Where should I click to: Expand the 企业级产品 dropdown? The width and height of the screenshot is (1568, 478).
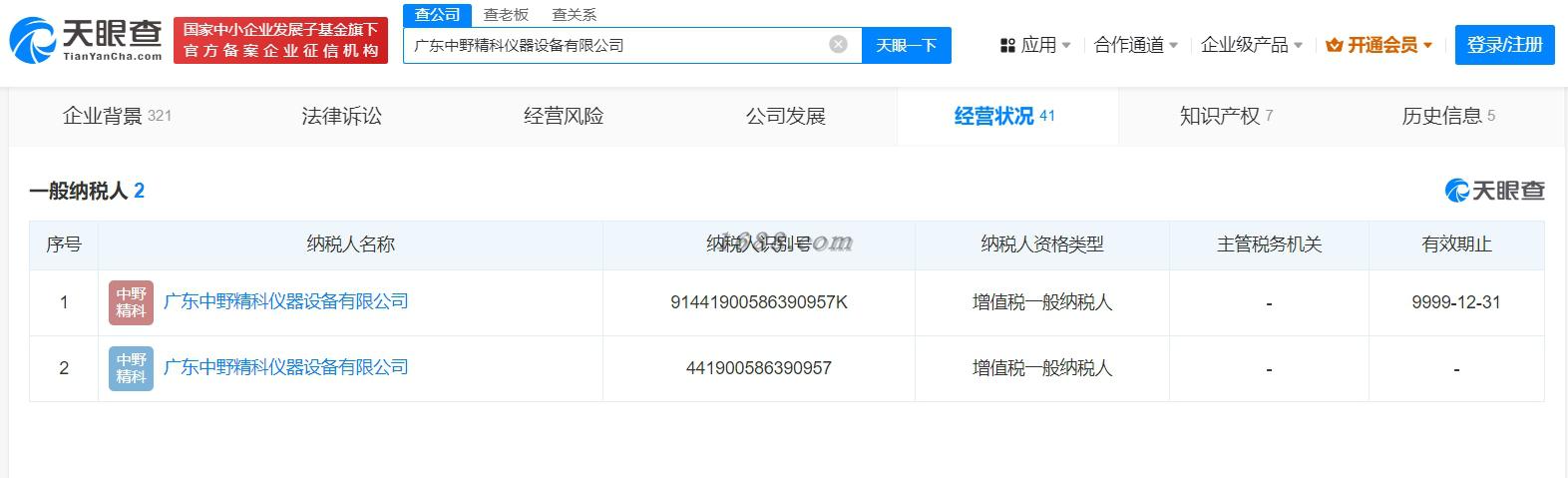click(1252, 45)
